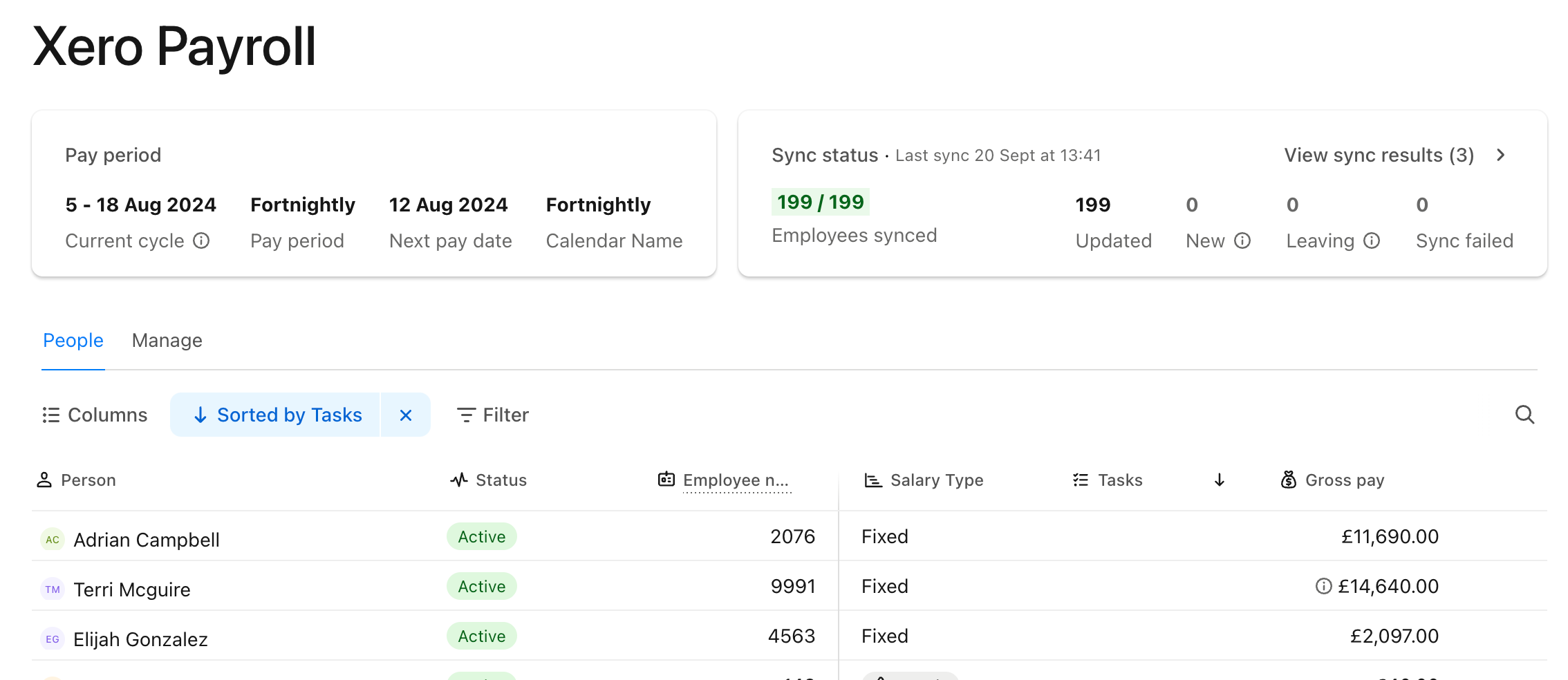Image resolution: width=1568 pixels, height=680 pixels.
Task: Click the Gross pay money bag icon
Action: tap(1289, 480)
